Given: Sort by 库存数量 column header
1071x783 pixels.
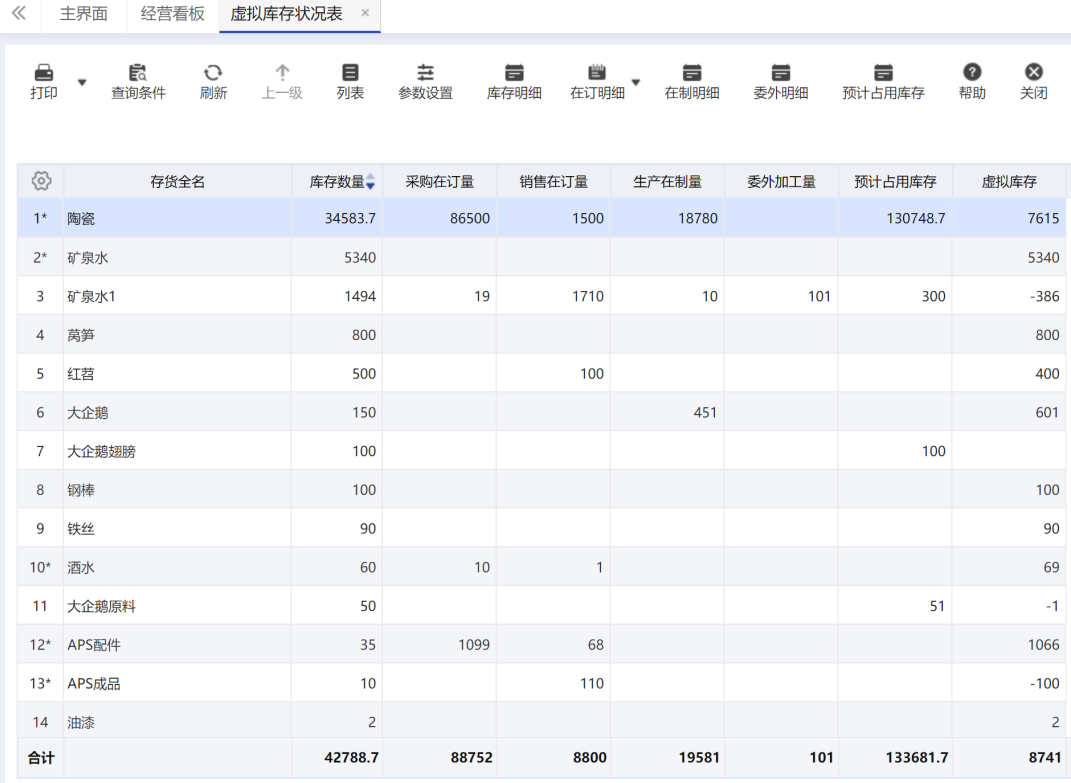Looking at the screenshot, I should pos(337,182).
